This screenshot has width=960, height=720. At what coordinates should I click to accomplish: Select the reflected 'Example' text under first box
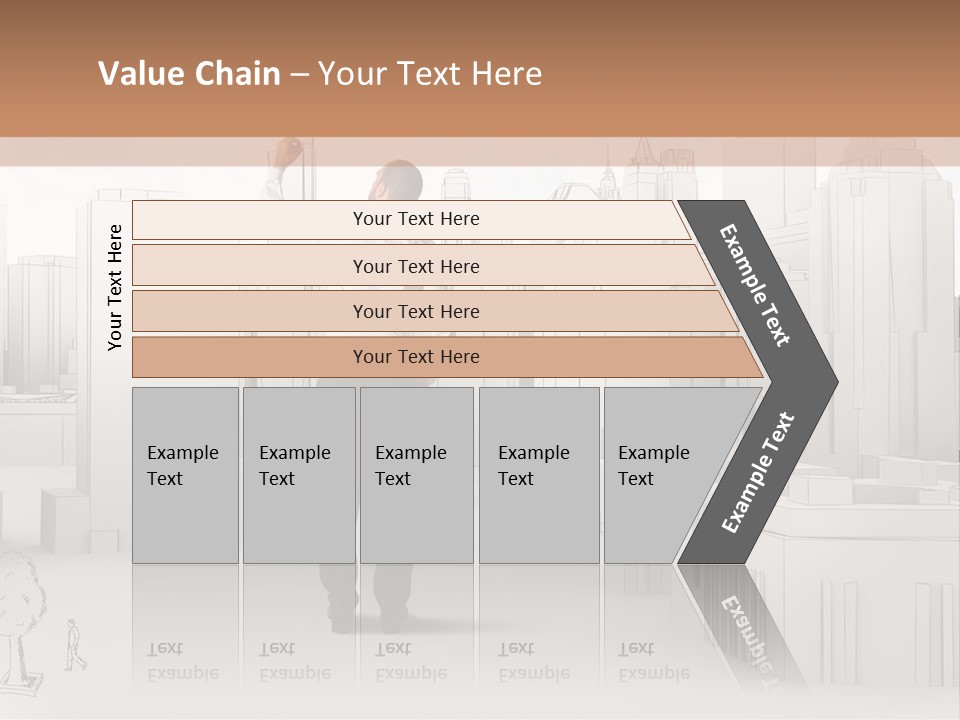(183, 674)
